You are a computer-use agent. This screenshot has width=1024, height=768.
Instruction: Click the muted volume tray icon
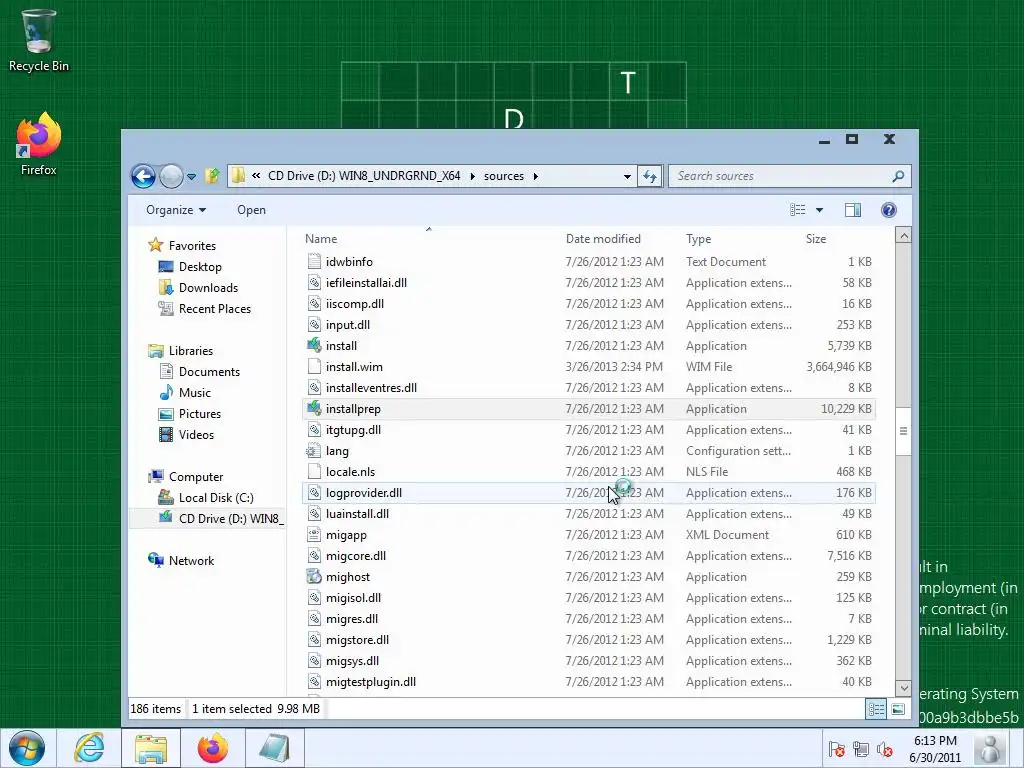[x=884, y=749]
